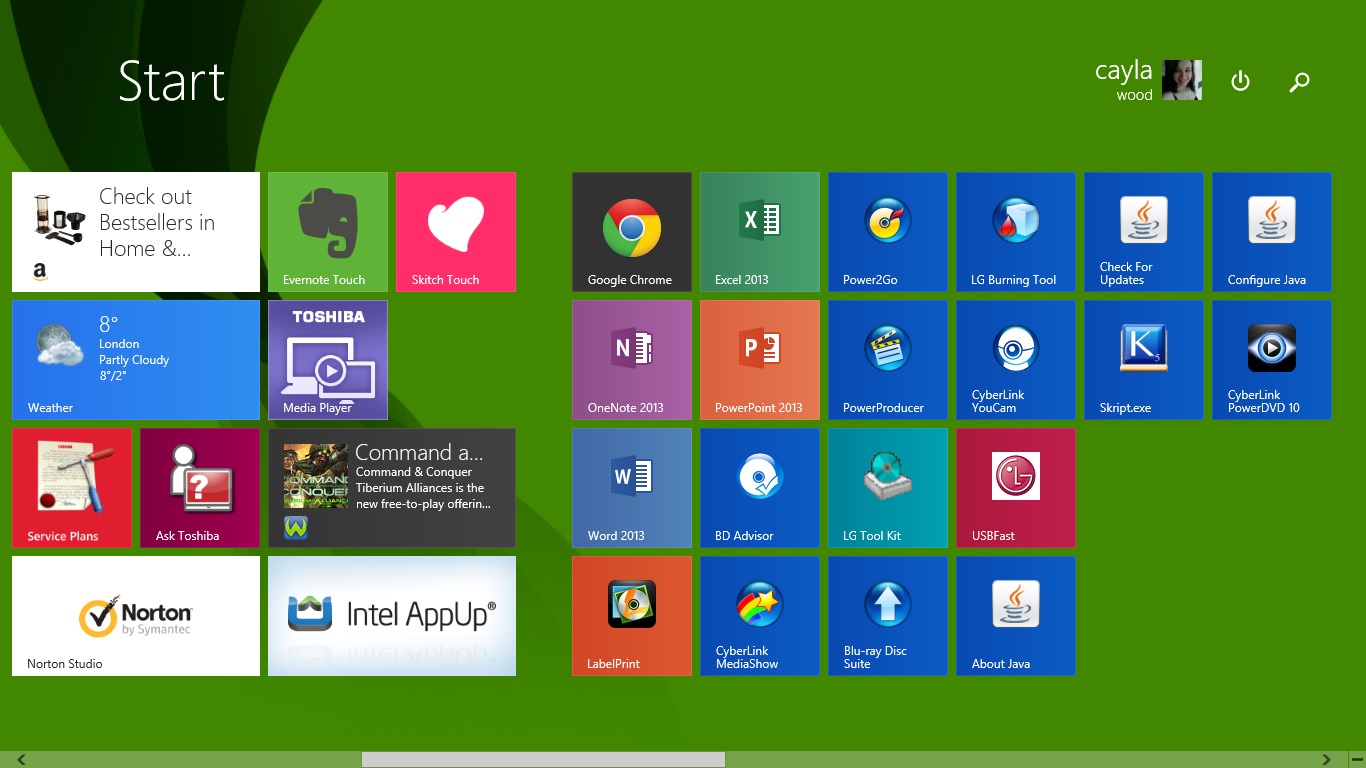Open LG Tool Kit tile
This screenshot has width=1366, height=768.
coord(888,488)
